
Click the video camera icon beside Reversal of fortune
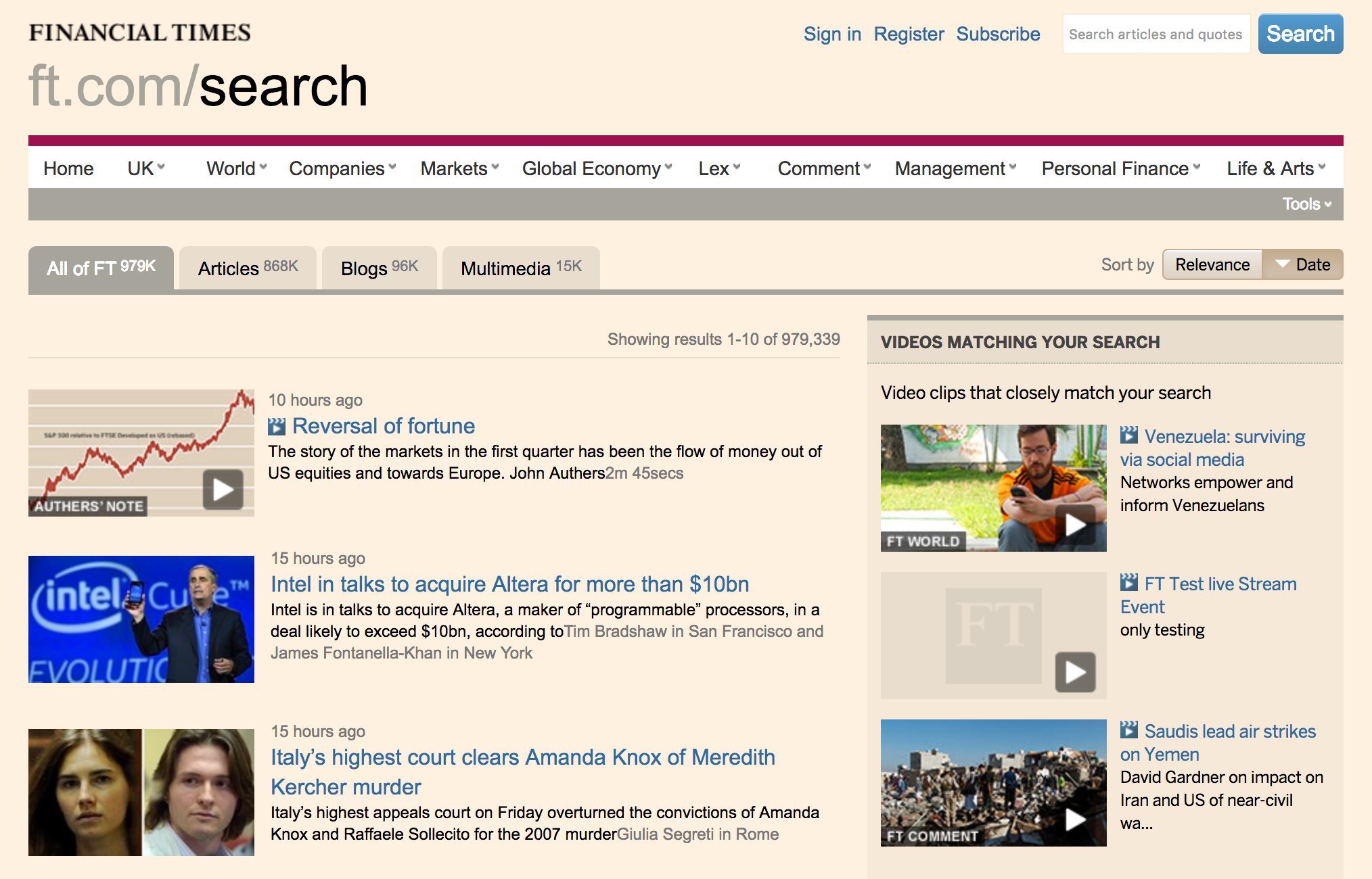(277, 425)
